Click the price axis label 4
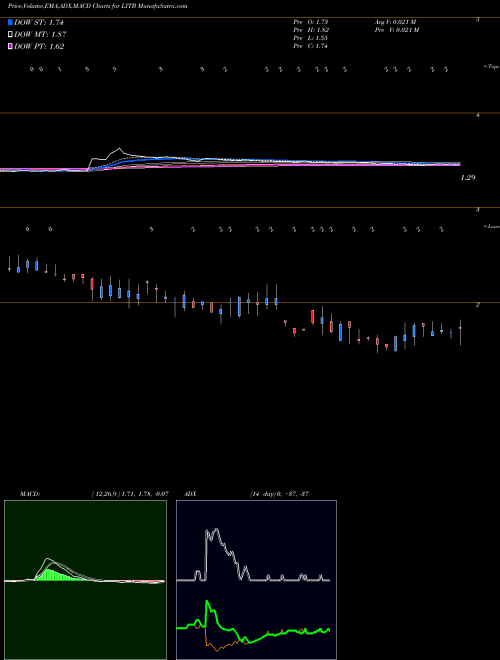The height and width of the screenshot is (660, 500). 477,114
